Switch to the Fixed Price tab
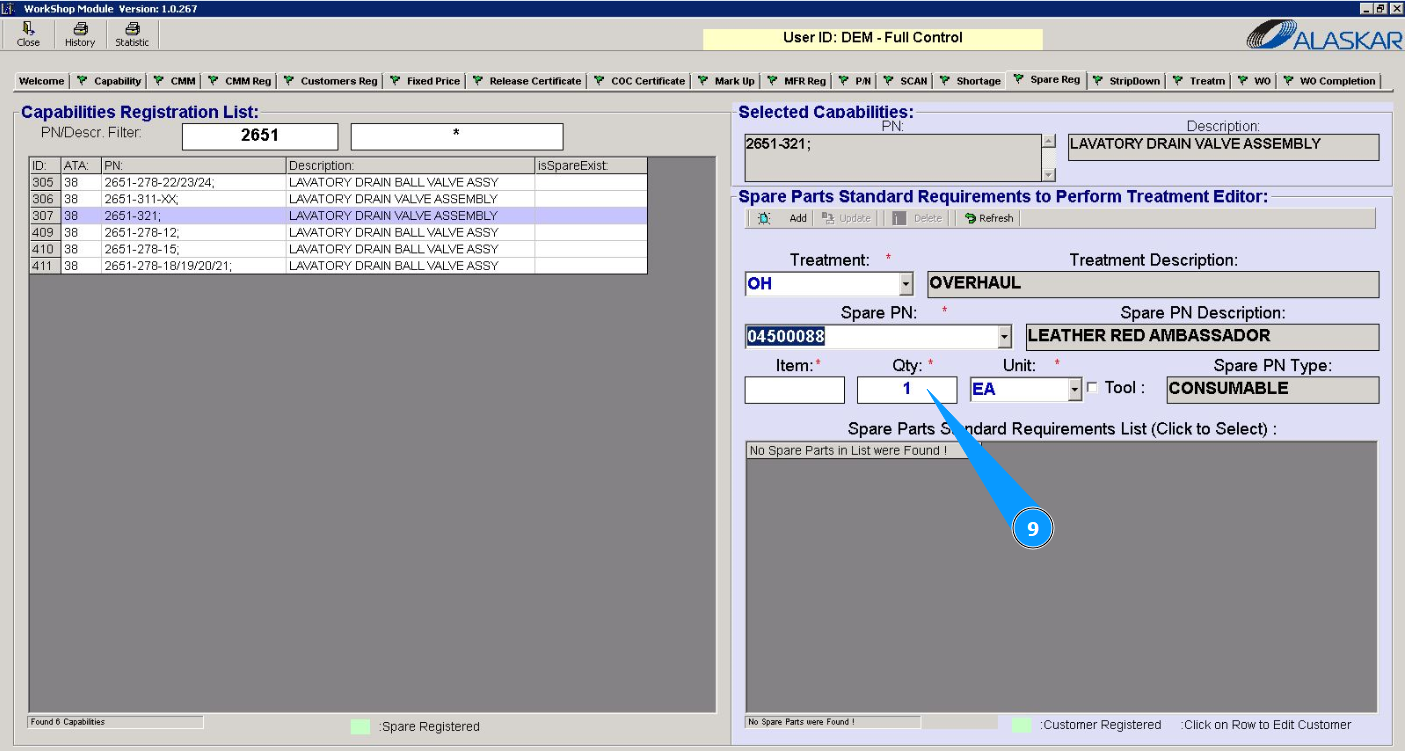This screenshot has width=1405, height=751. tap(424, 81)
